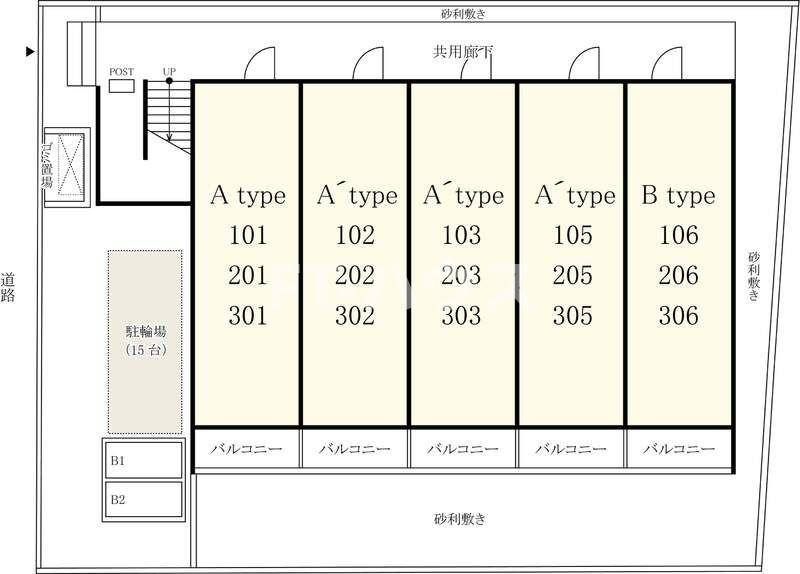The image size is (800, 574).
Task: Click room number 301
Action: 248,315
